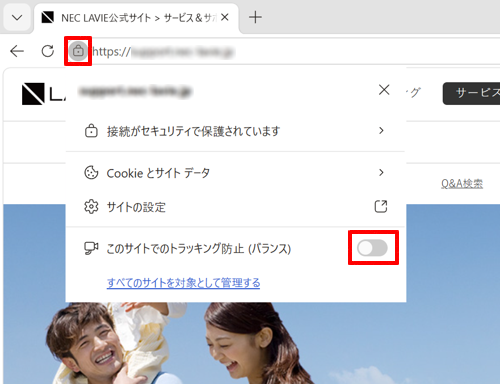Image resolution: width=500 pixels, height=384 pixels.
Task: Open Cookie とサイト データ entry
Action: pos(235,173)
